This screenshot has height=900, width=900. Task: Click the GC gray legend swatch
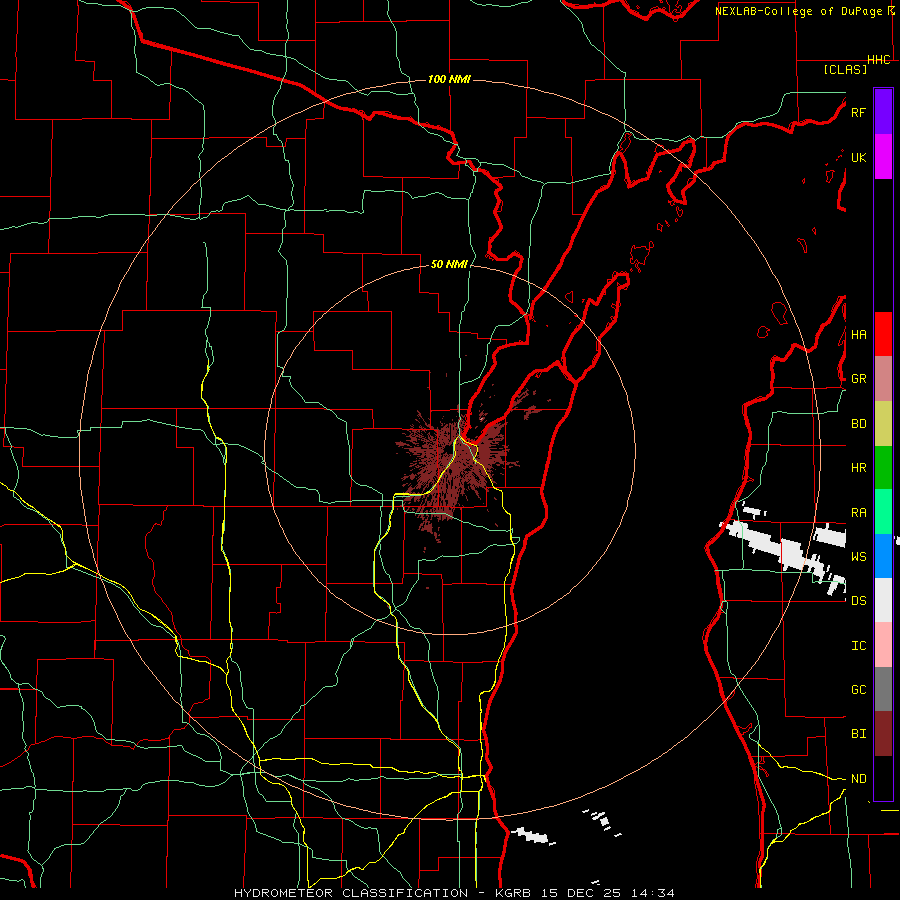click(x=883, y=689)
